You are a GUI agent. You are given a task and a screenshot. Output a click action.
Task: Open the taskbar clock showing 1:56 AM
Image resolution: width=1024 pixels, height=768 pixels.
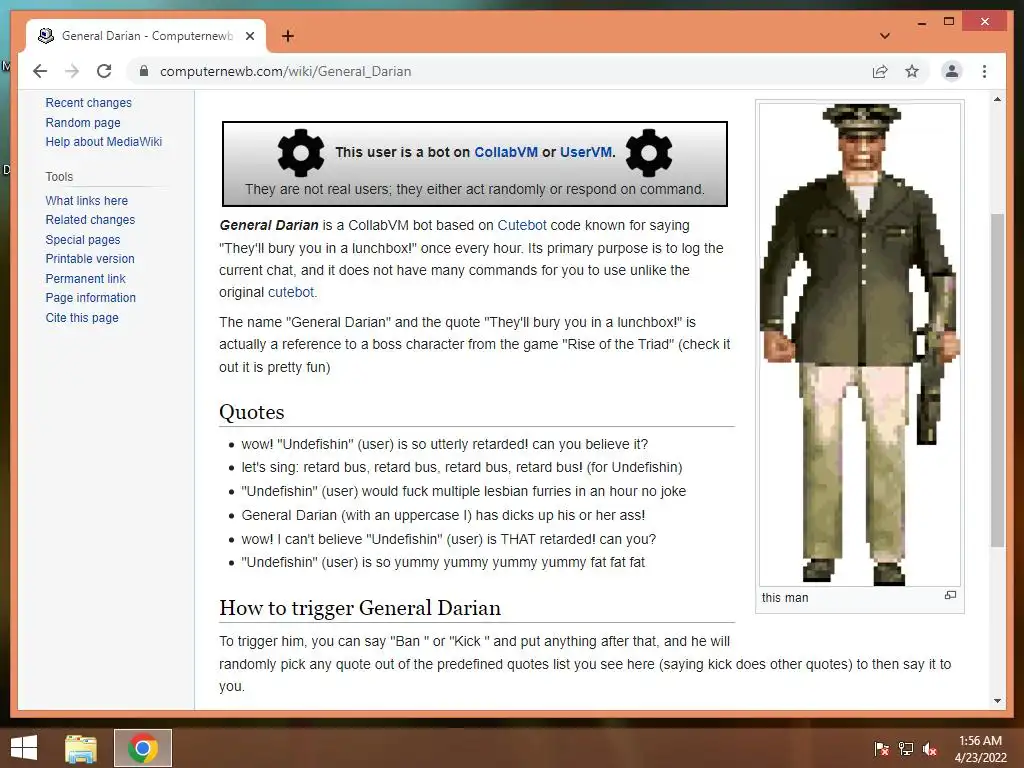[980, 749]
